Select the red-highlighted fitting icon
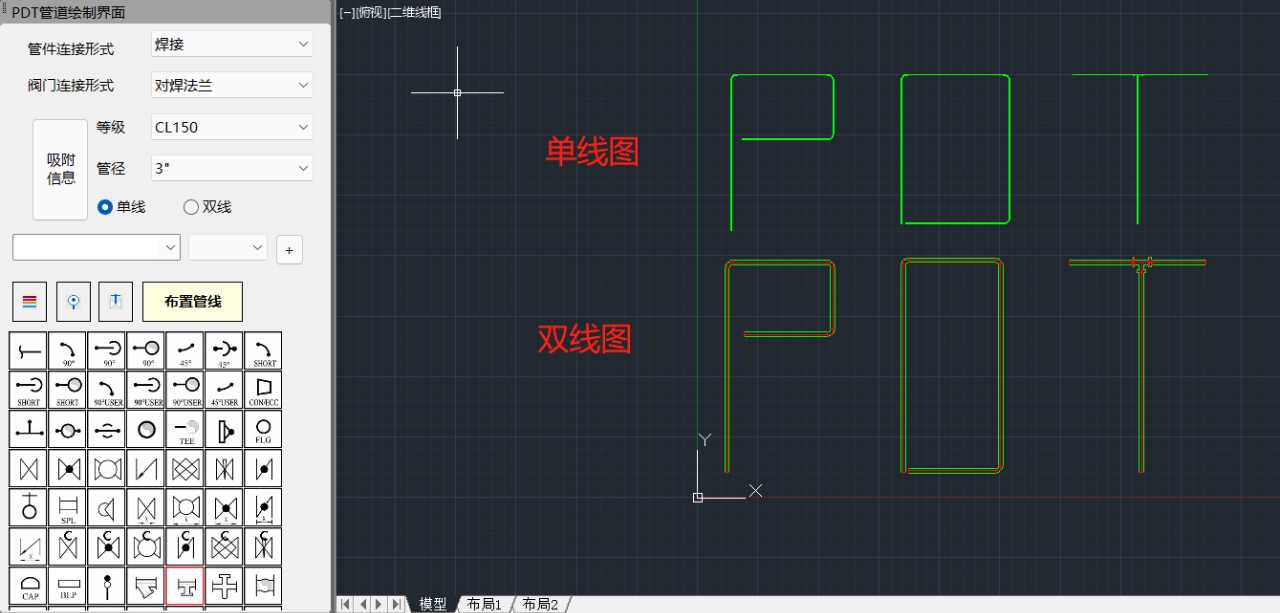 (185, 586)
